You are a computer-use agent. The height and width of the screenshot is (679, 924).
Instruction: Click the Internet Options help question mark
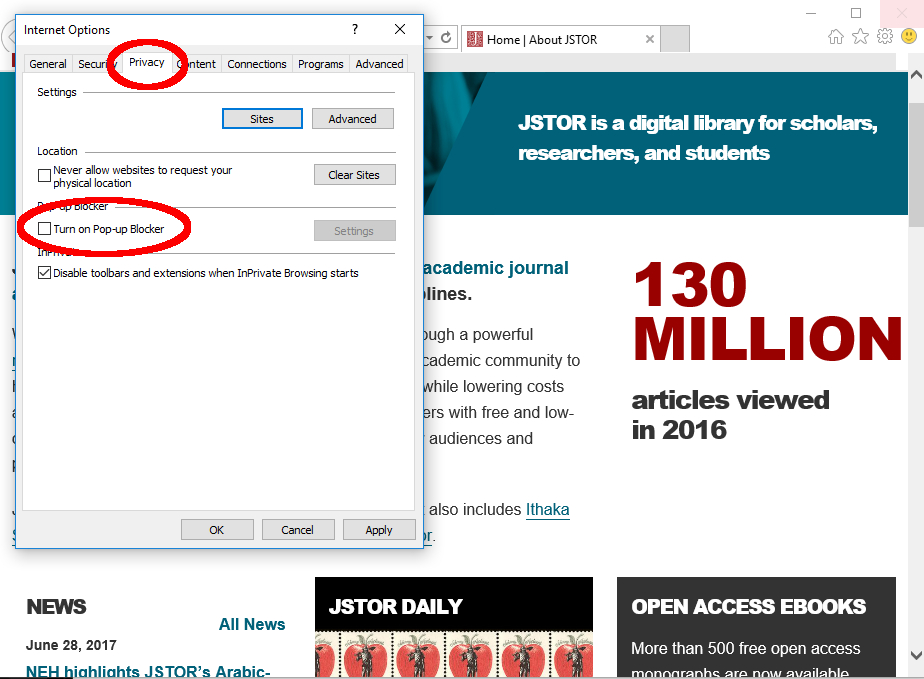point(355,29)
